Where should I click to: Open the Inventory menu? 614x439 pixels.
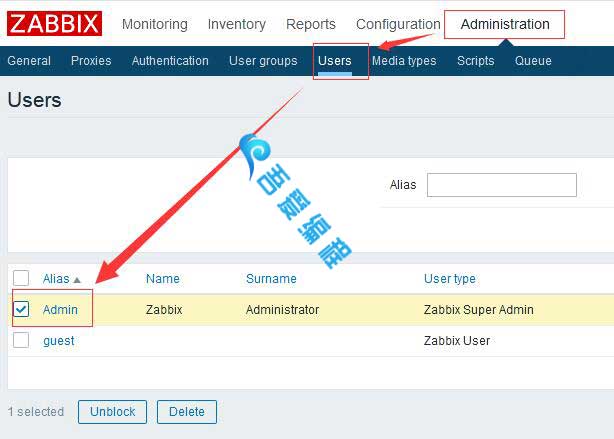[x=237, y=24]
